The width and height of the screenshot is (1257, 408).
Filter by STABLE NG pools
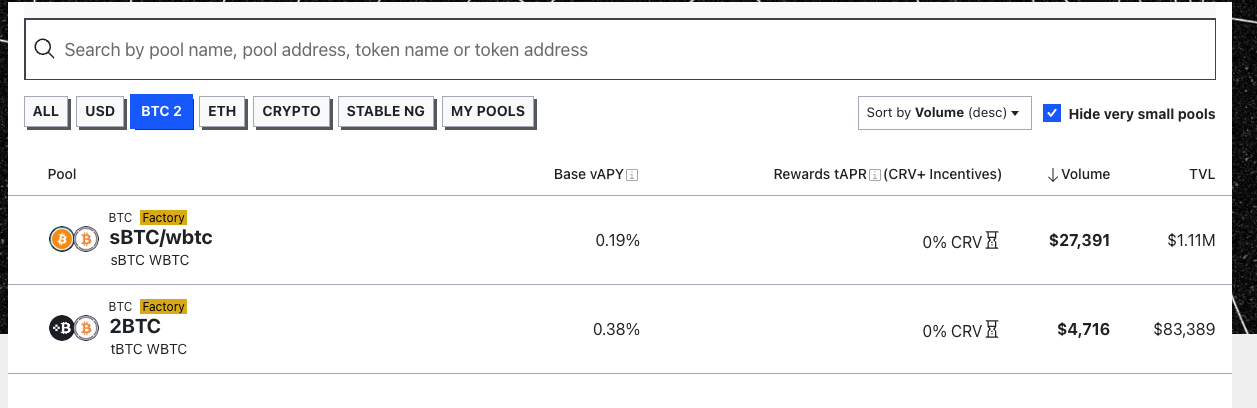pos(386,112)
